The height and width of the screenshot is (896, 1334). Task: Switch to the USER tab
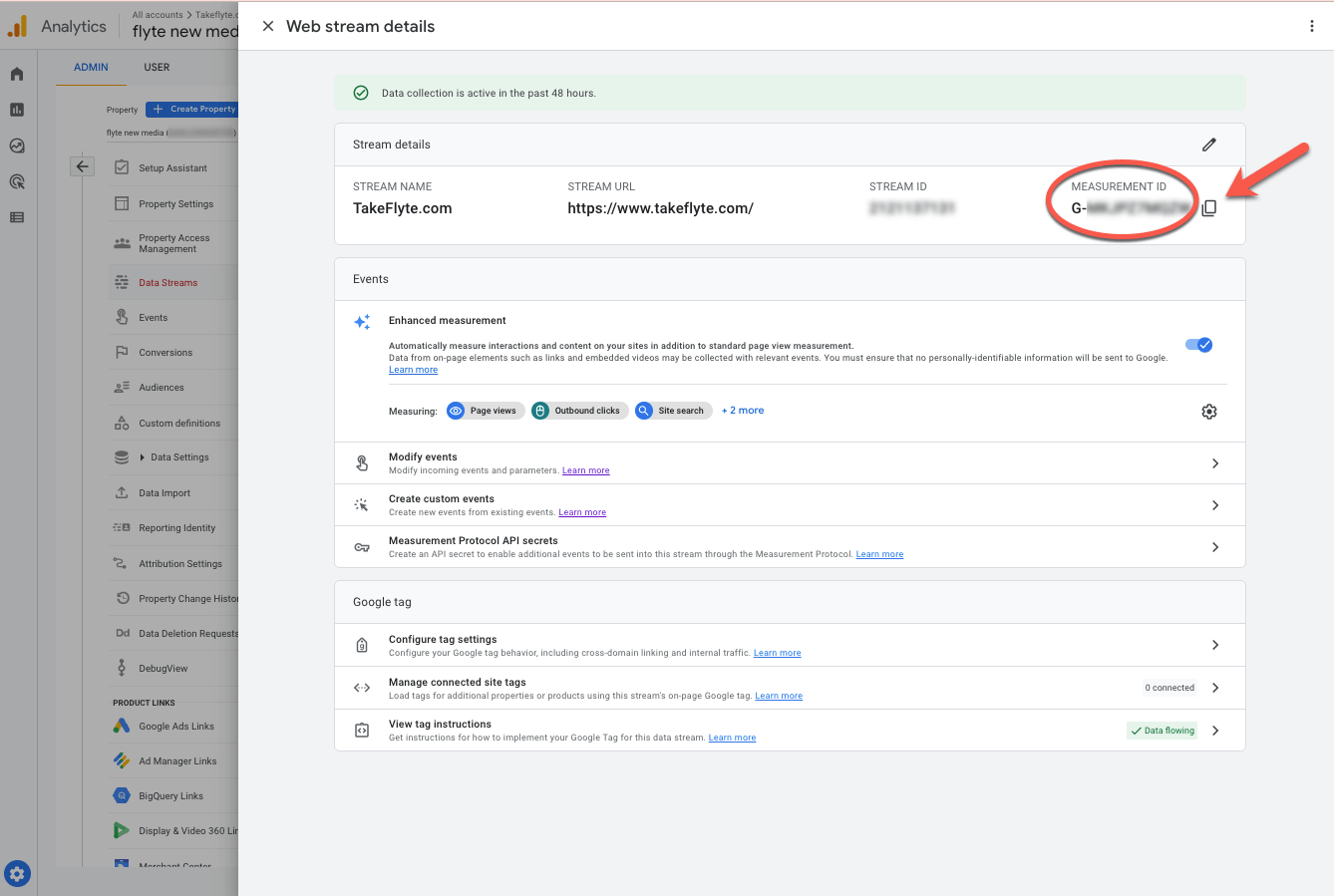157,67
